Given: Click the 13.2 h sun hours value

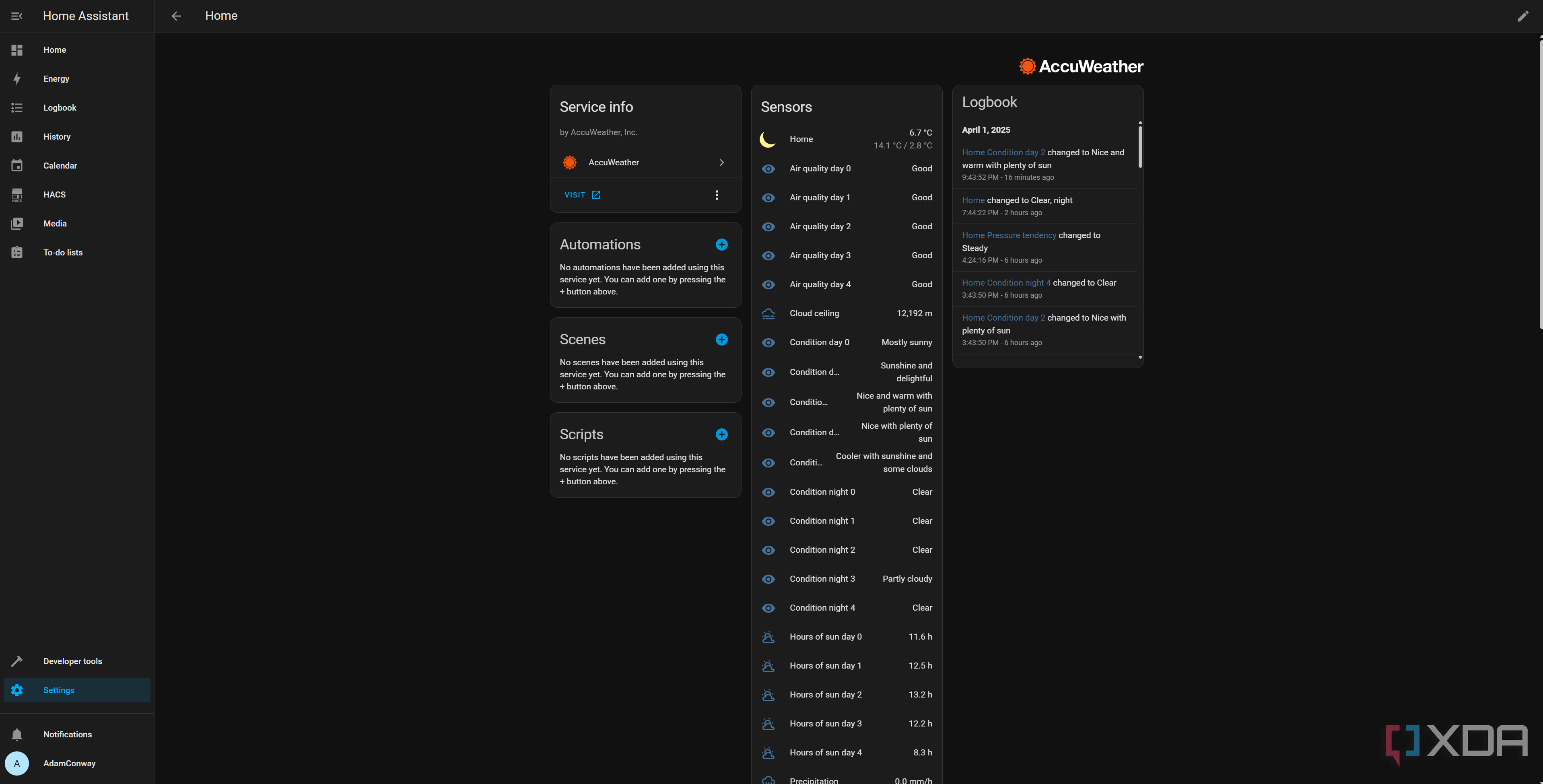Looking at the screenshot, I should (x=920, y=695).
